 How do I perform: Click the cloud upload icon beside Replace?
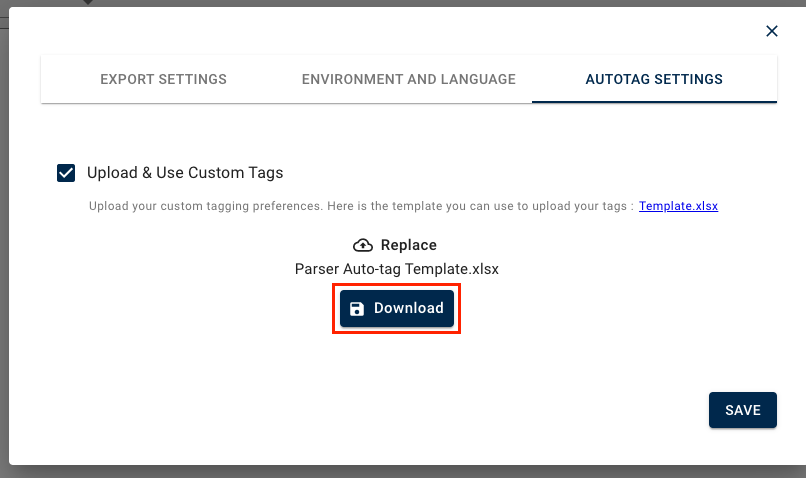point(363,245)
